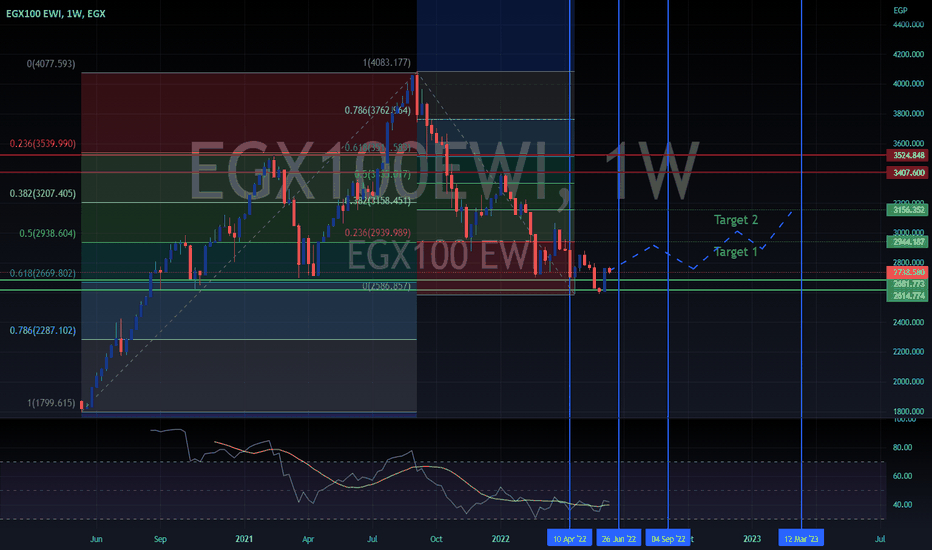Viewport: 932px width, 550px height.
Task: Click the 2000.000 price axis value
Action: click(908, 382)
